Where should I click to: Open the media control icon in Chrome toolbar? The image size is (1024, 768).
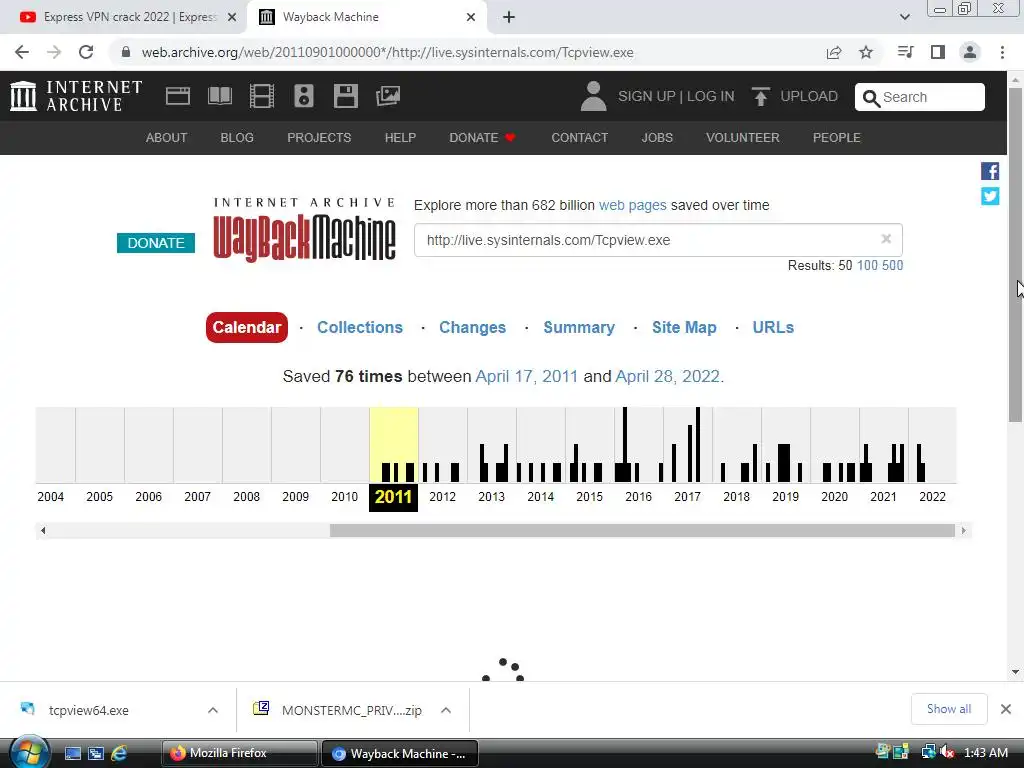905,52
